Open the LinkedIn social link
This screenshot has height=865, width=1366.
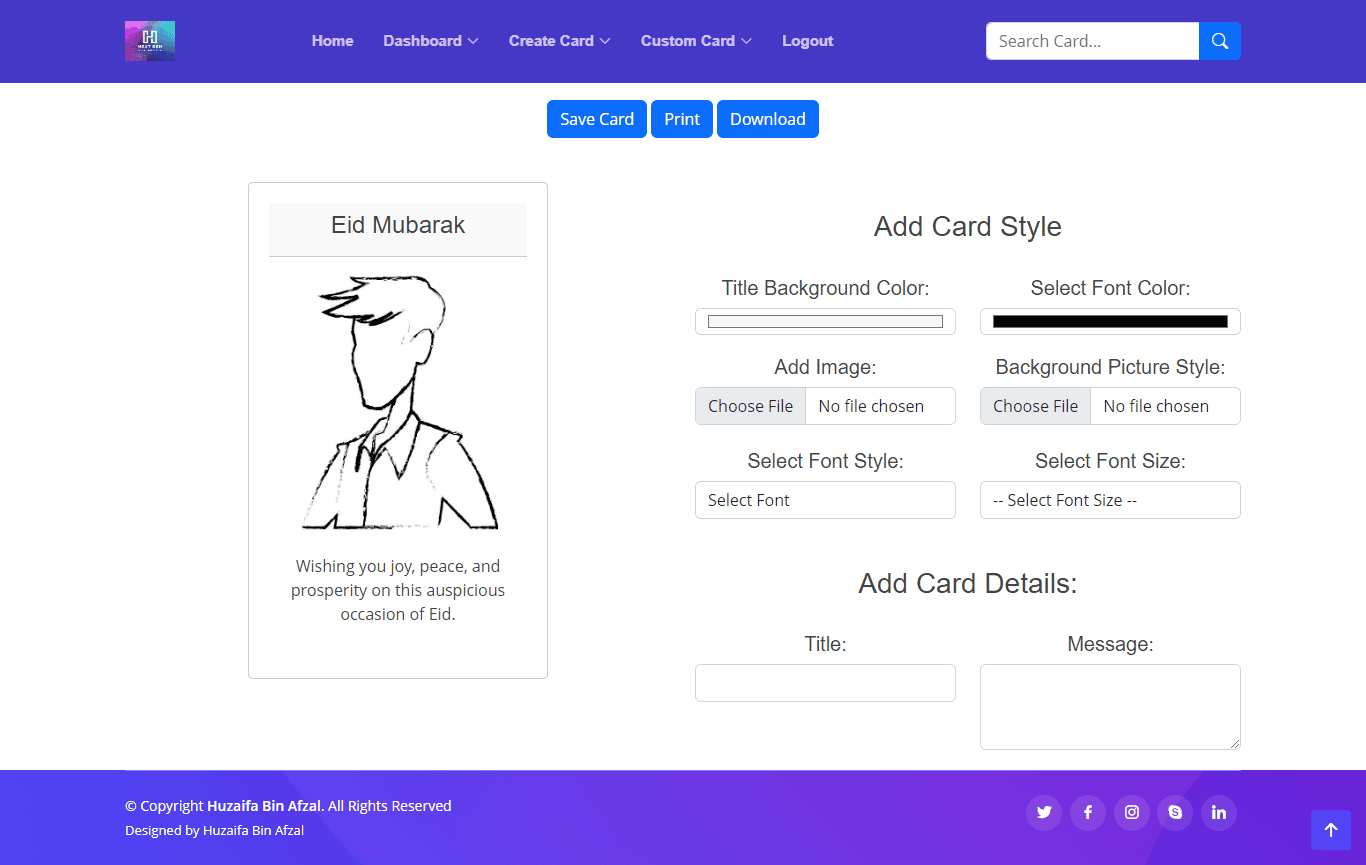[x=1219, y=812]
